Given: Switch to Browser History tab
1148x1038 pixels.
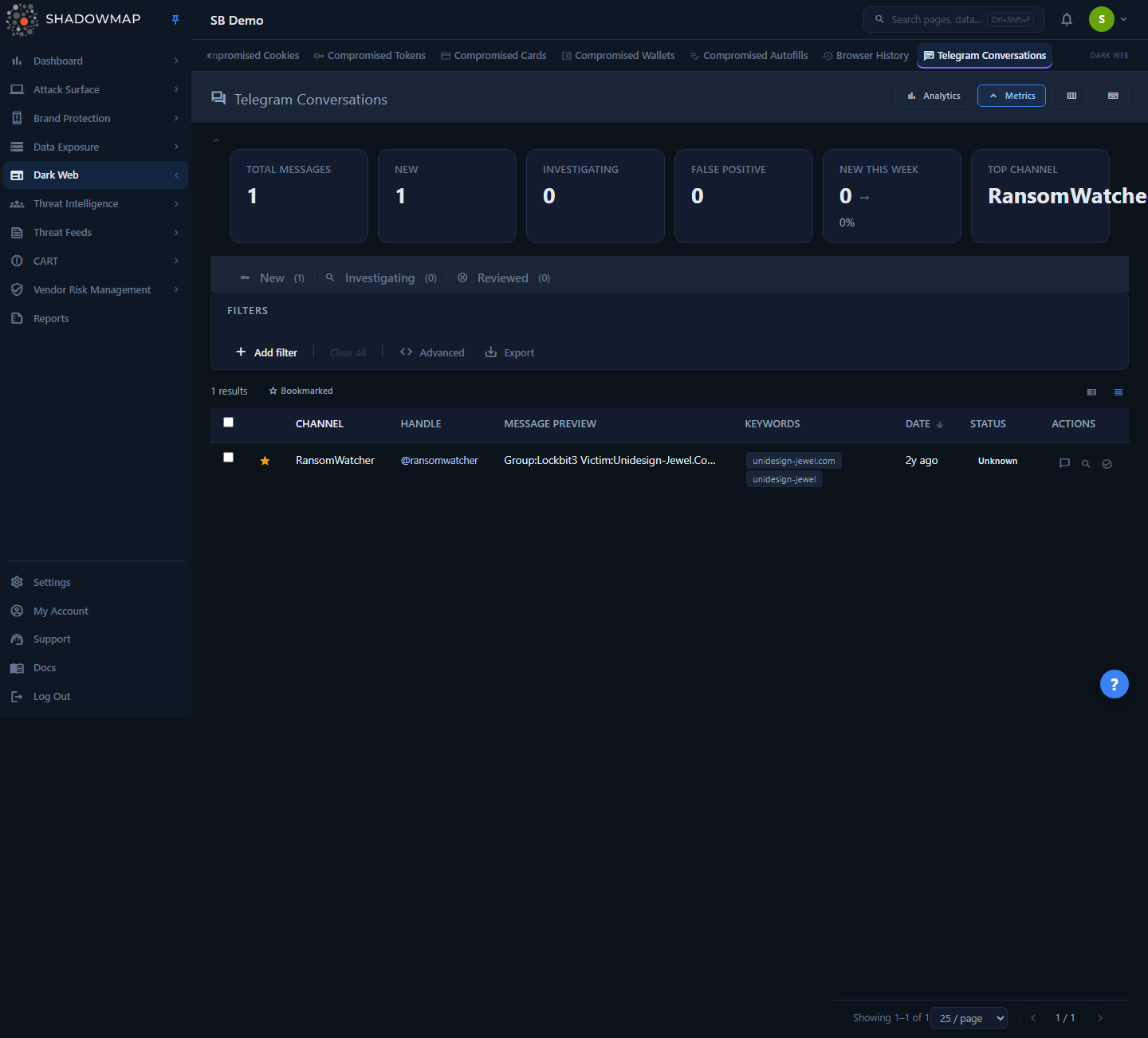Looking at the screenshot, I should tap(866, 56).
